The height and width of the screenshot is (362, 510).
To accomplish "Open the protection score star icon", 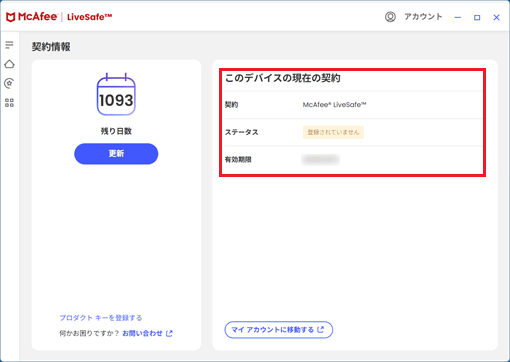I will 9,83.
